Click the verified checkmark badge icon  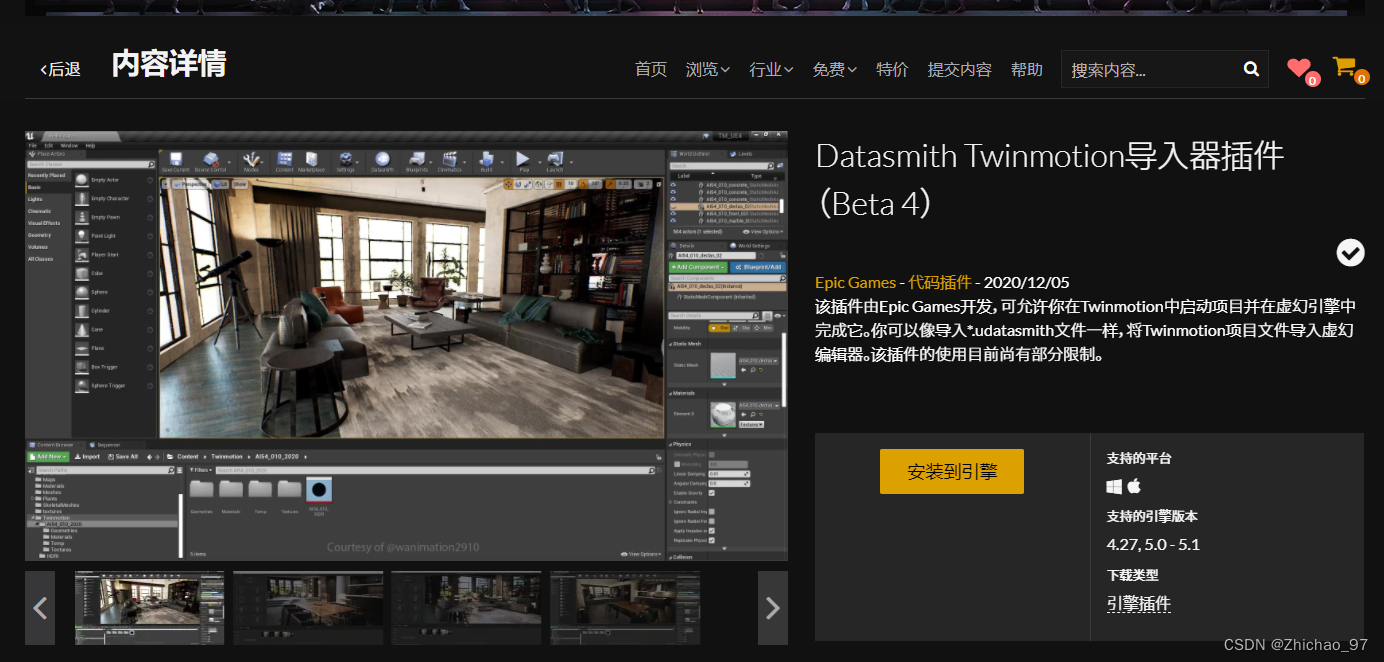1350,253
